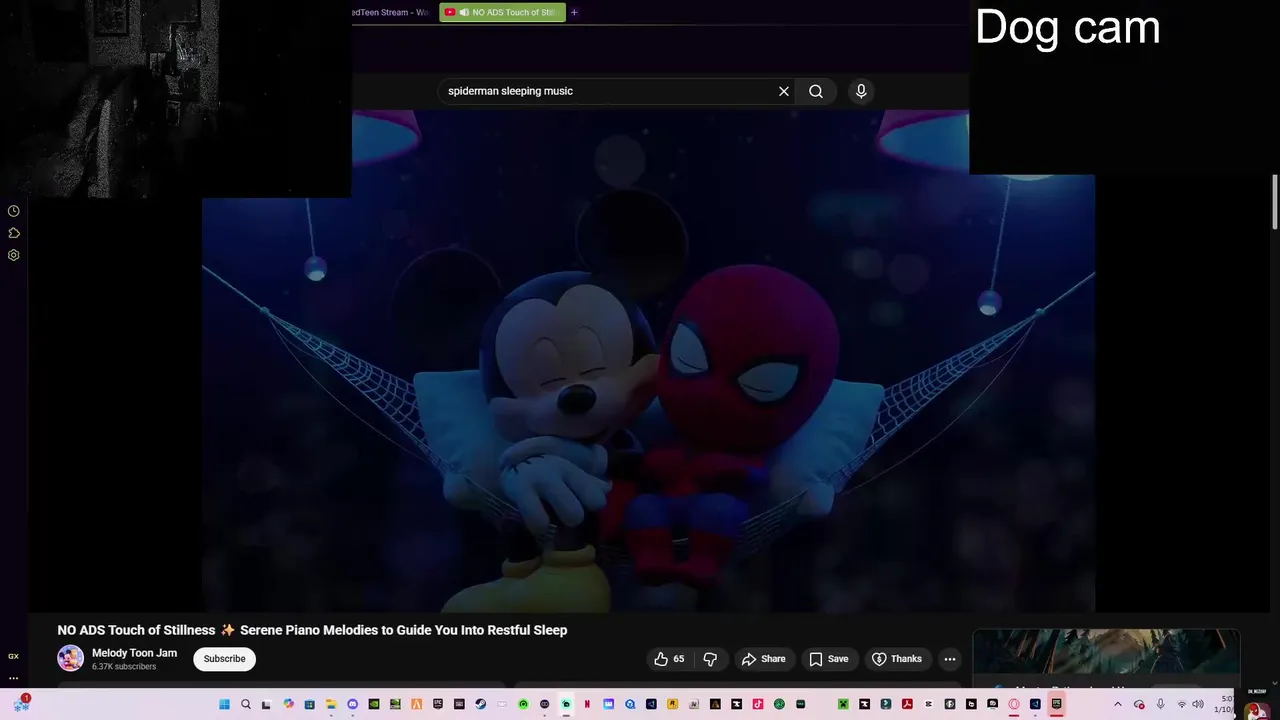
Task: Open microphone tray icon
Action: [1160, 704]
